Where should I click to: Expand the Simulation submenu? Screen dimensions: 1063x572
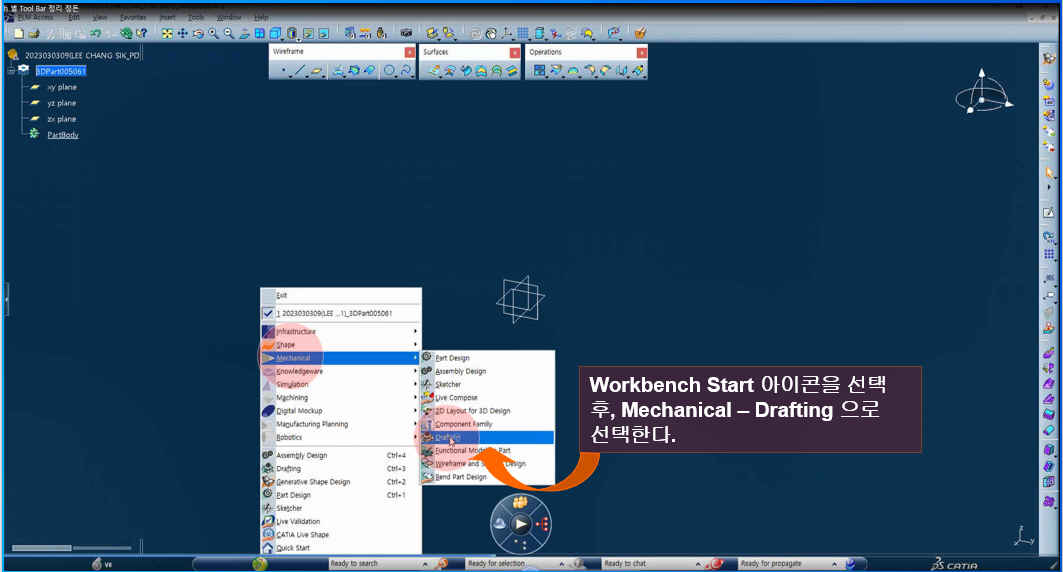coord(341,384)
